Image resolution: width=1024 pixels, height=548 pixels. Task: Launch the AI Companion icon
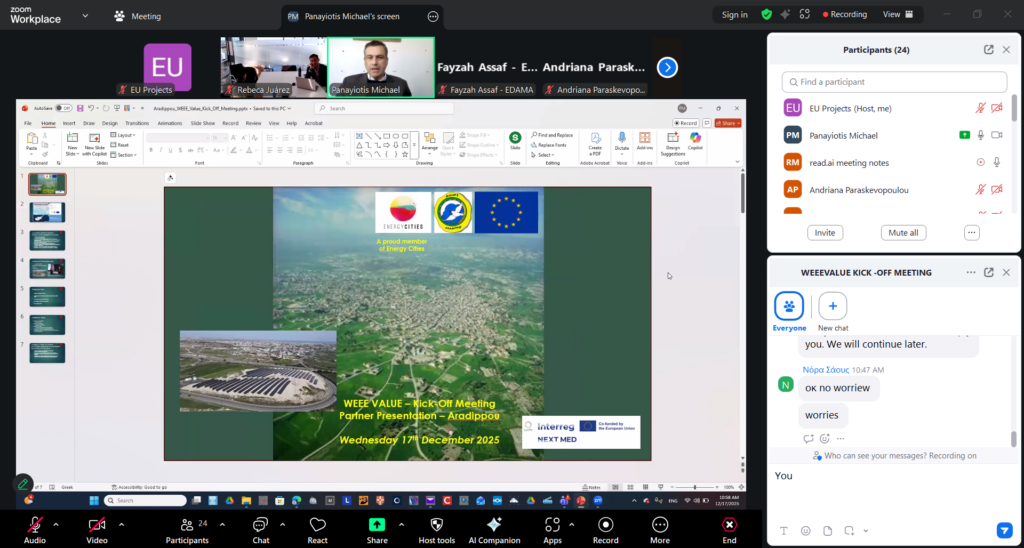(494, 525)
